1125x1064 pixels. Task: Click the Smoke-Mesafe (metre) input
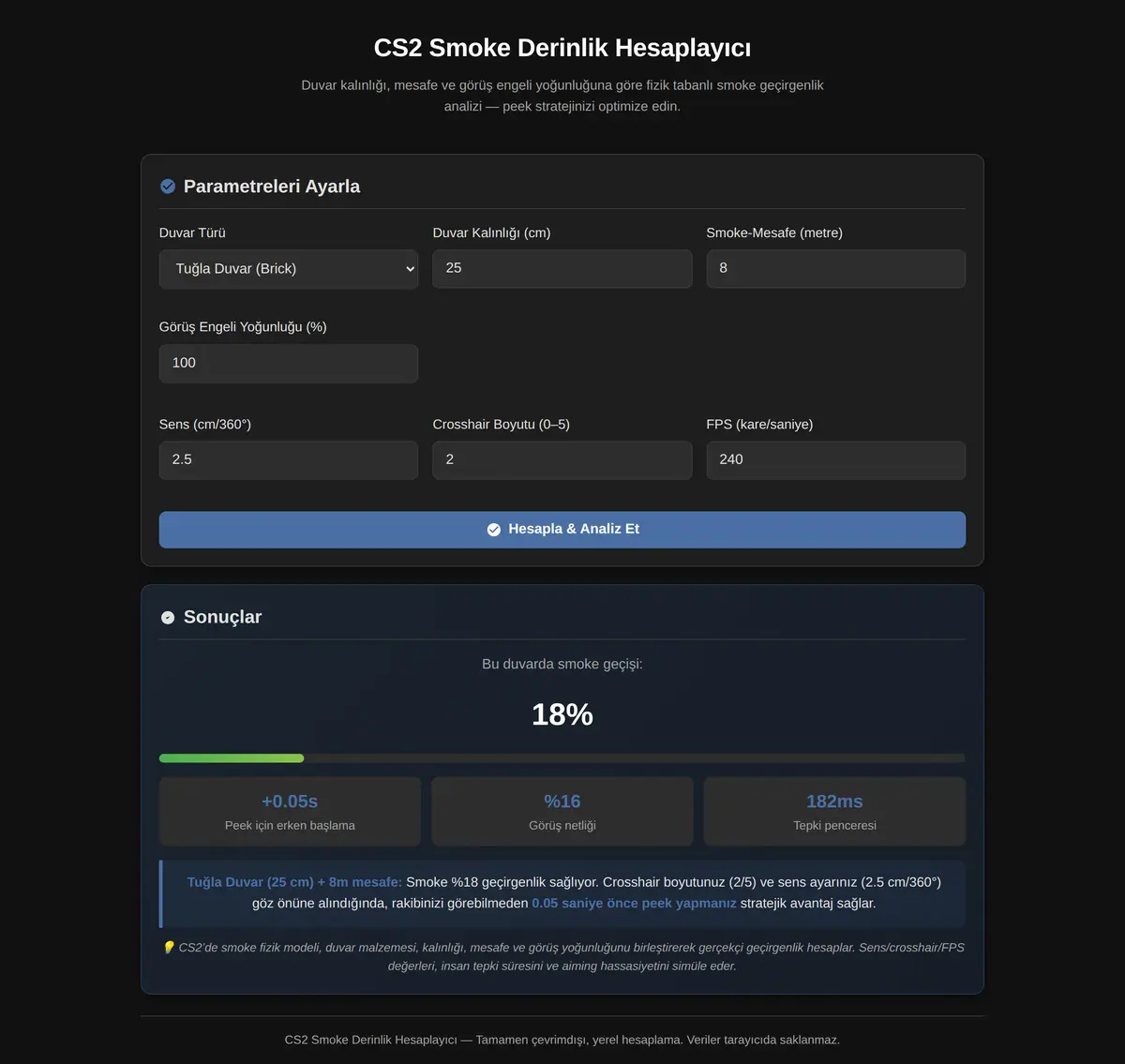point(835,269)
